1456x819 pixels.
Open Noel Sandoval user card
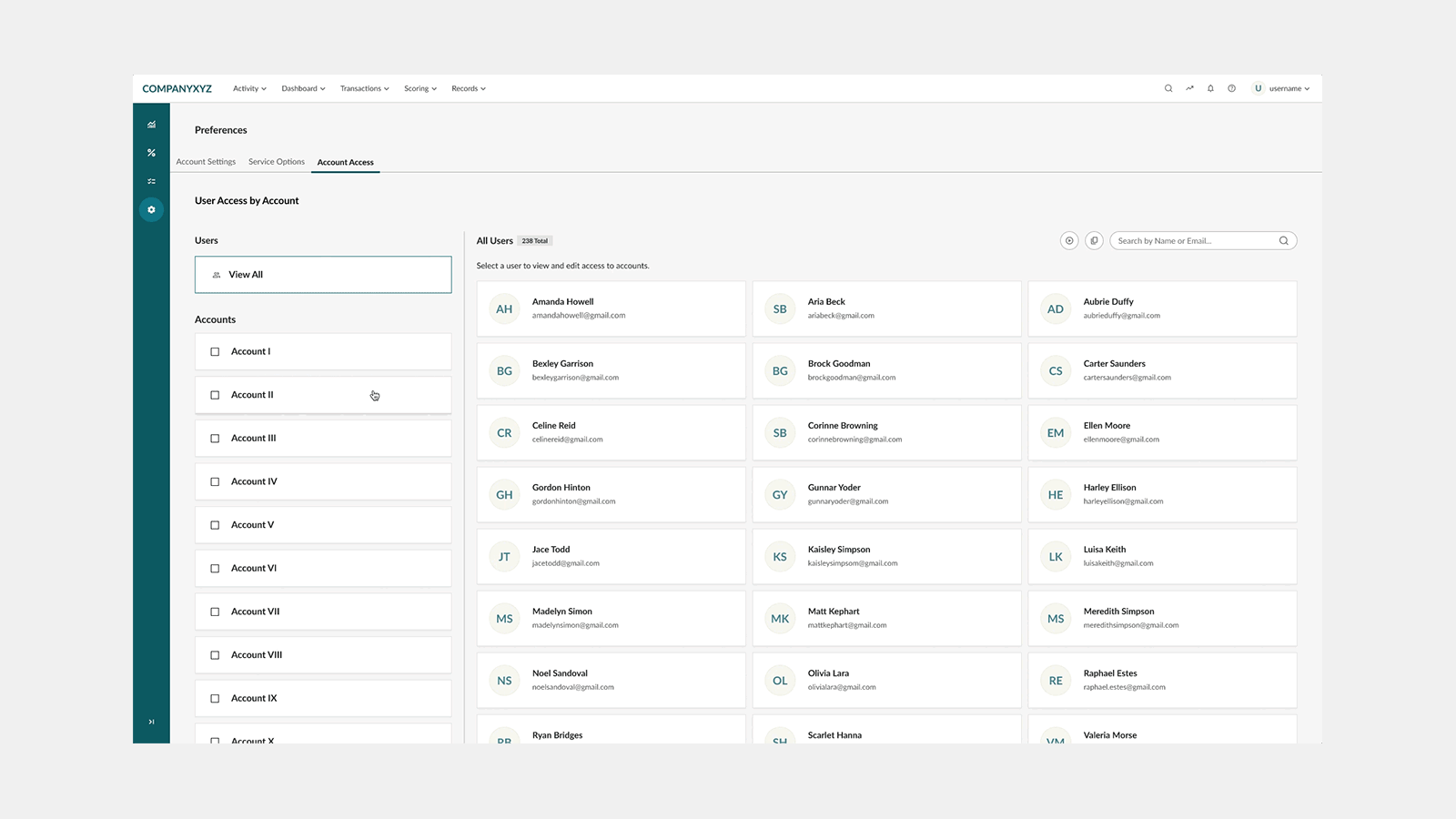pyautogui.click(x=611, y=680)
